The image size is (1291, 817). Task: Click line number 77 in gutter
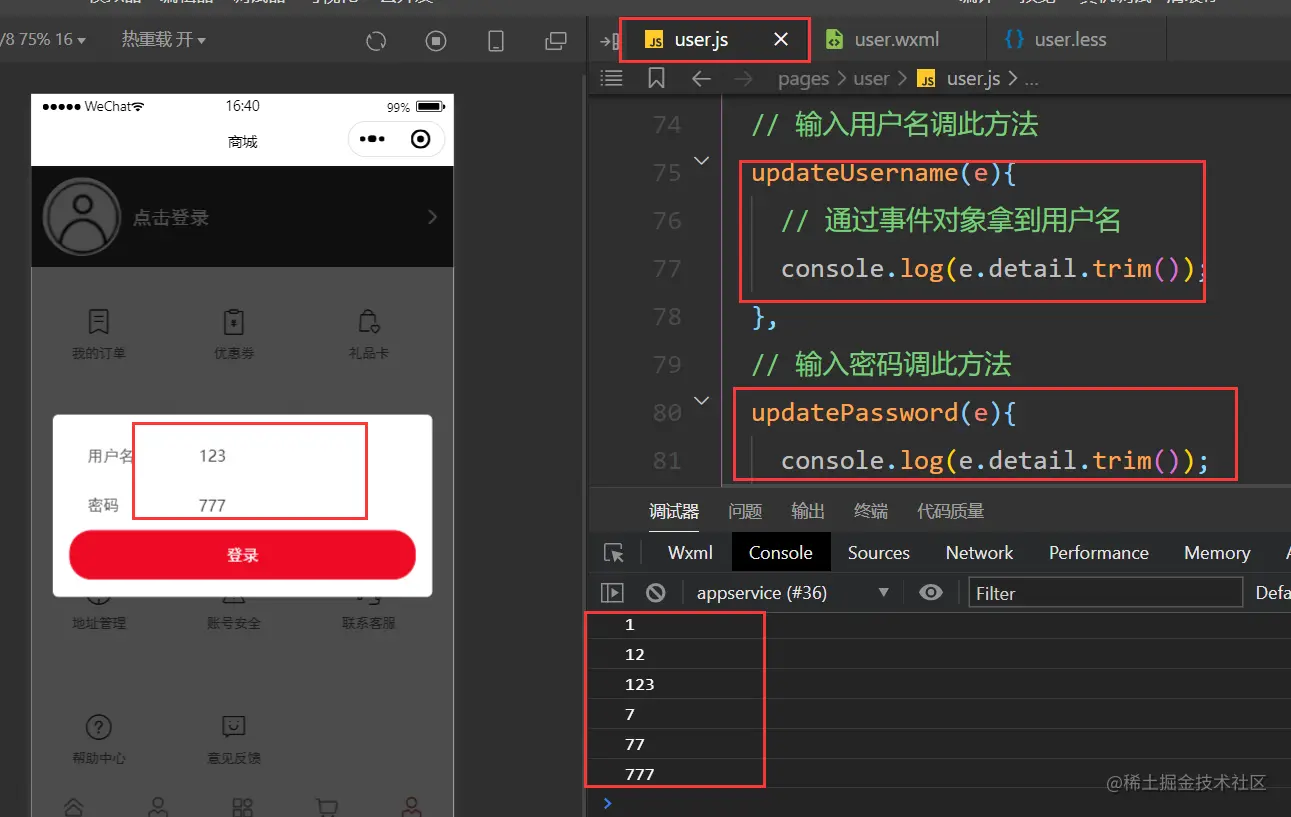666,268
